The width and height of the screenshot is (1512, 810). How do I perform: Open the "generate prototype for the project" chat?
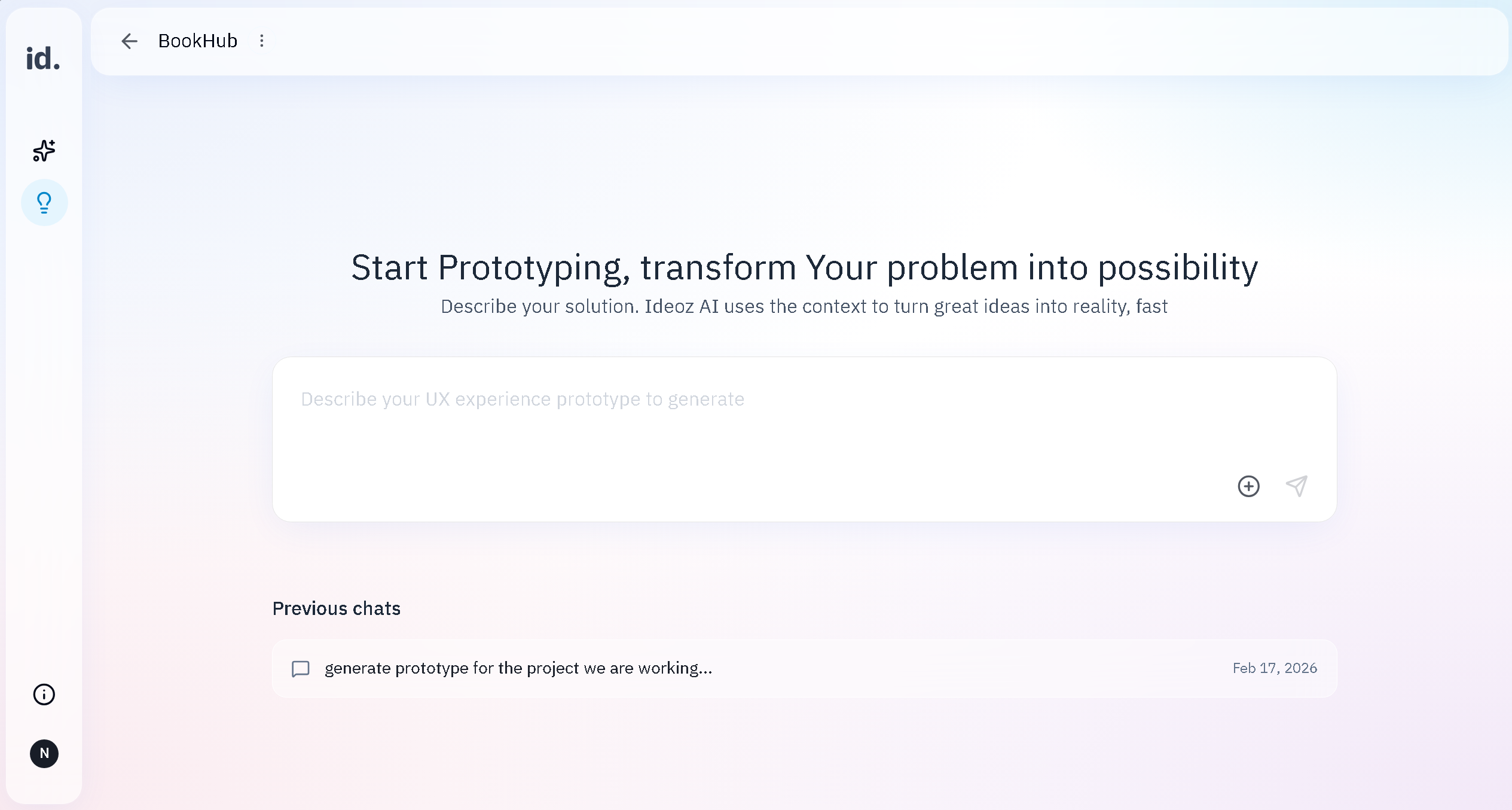pyautogui.click(x=518, y=668)
